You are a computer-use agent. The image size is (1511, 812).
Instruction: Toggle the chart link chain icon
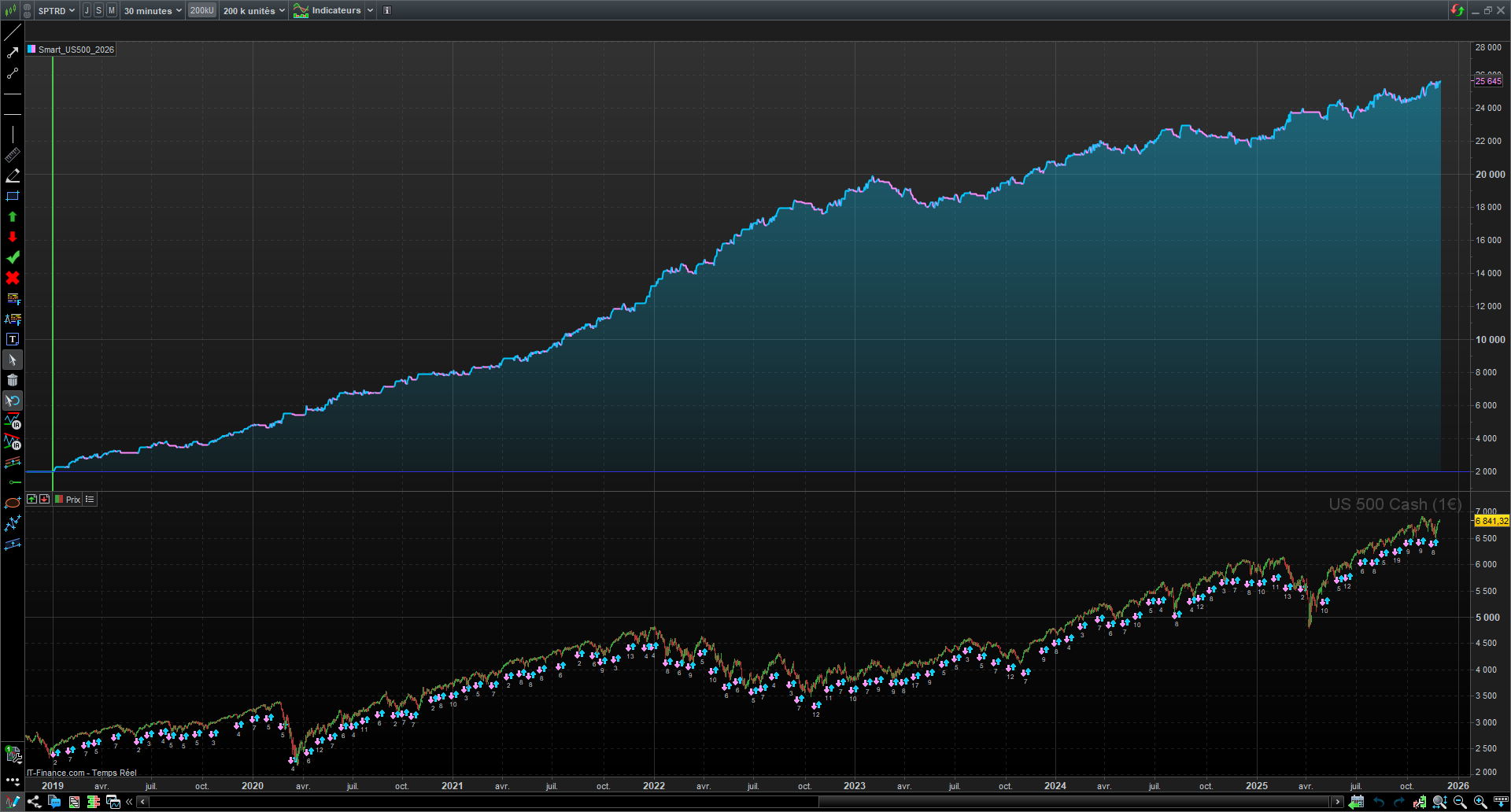click(27, 11)
